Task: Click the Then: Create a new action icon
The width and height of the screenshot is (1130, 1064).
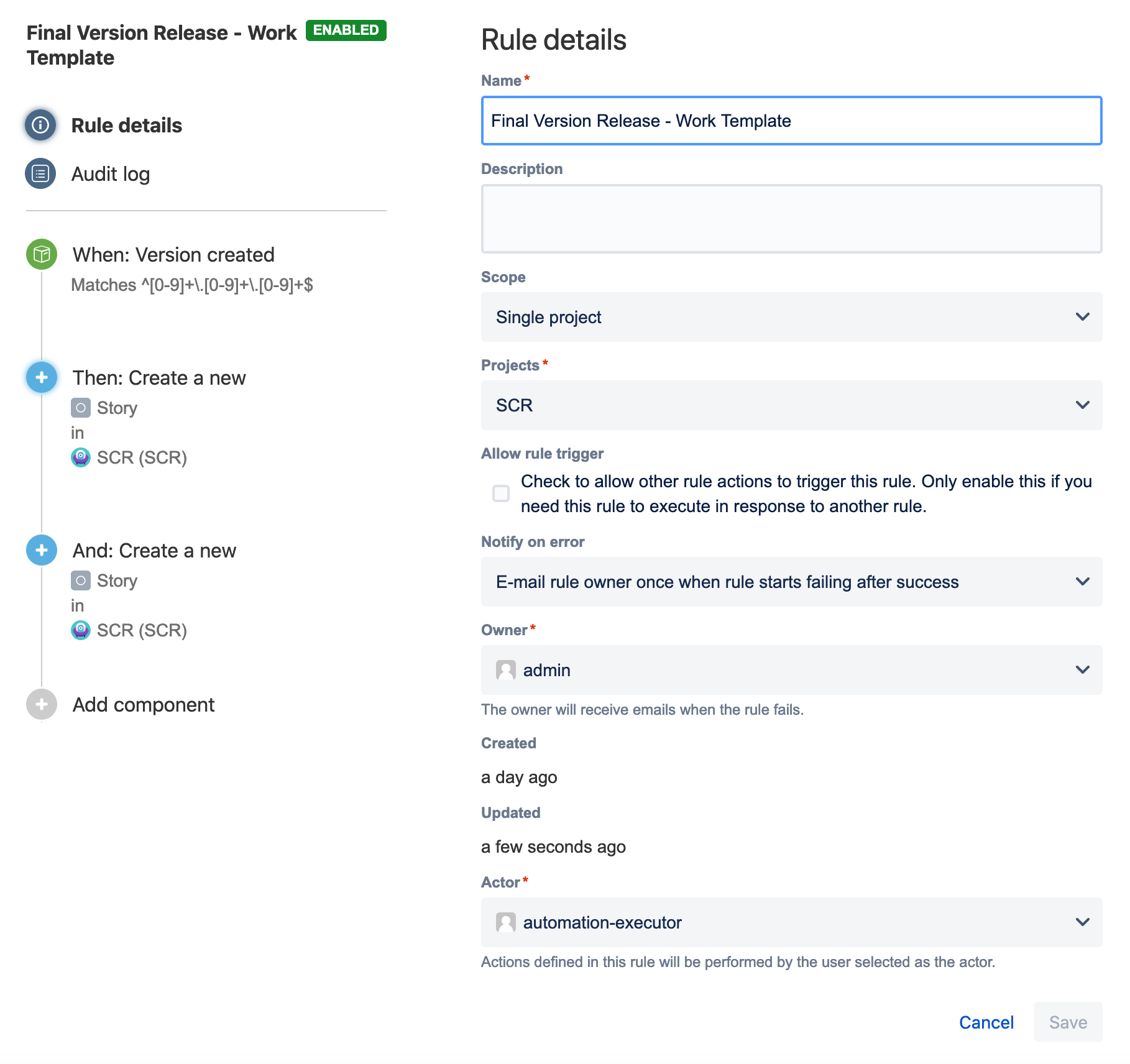Action: coord(42,377)
